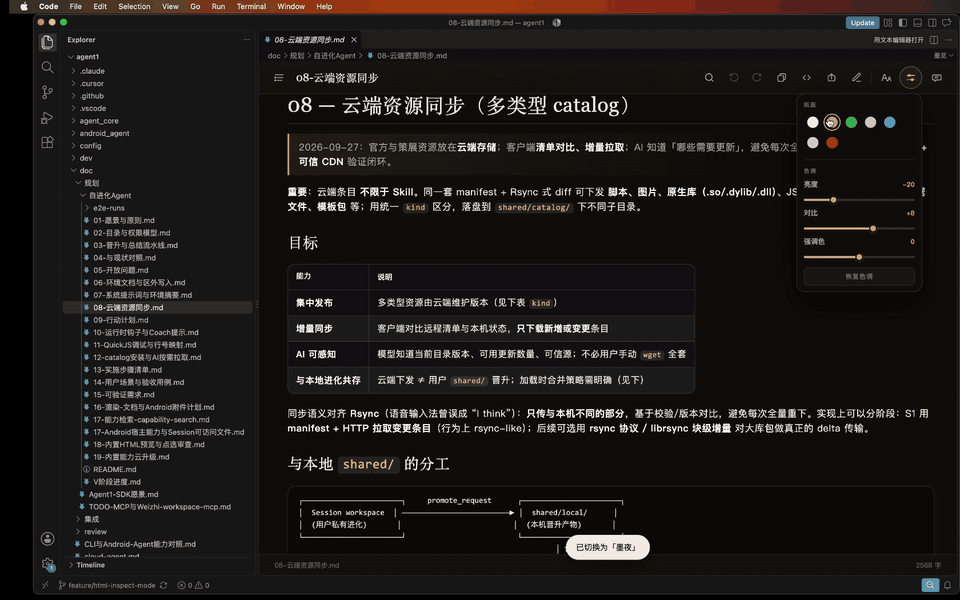Click the 自进化Agent breadcrumb

click(334, 56)
